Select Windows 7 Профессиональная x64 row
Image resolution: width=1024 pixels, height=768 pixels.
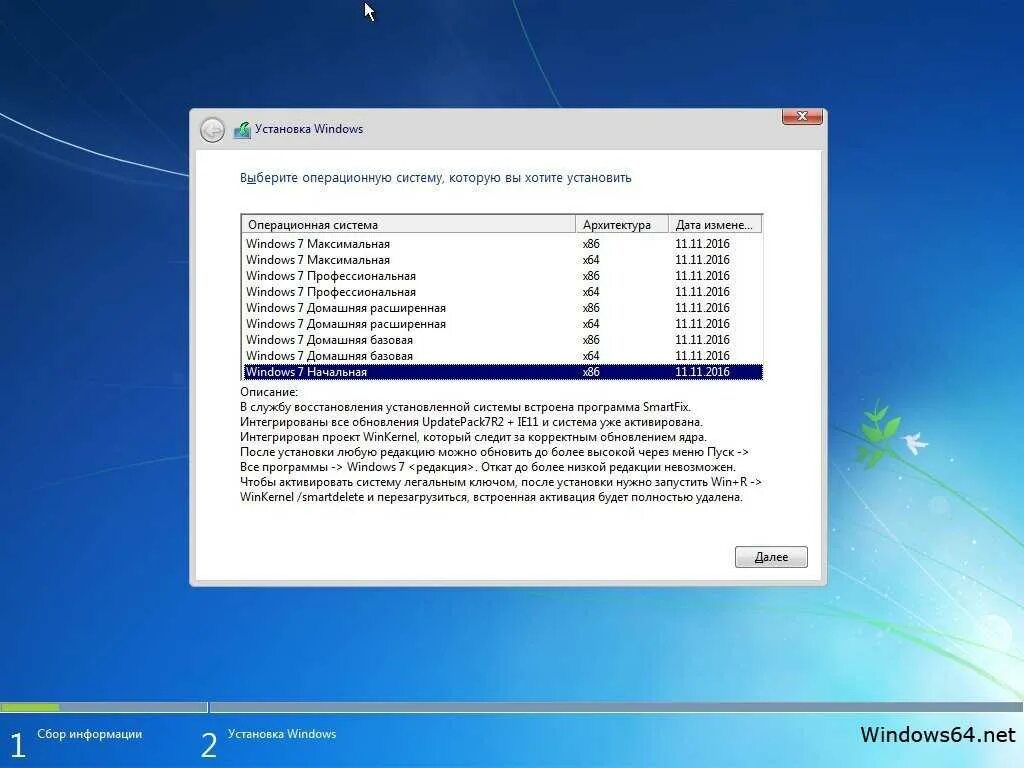pos(503,292)
